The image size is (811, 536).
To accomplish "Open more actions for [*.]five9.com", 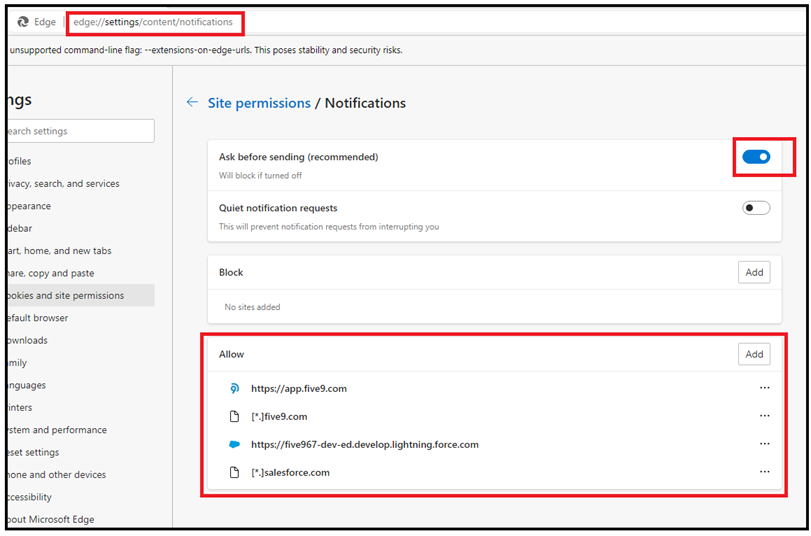I will 764,416.
